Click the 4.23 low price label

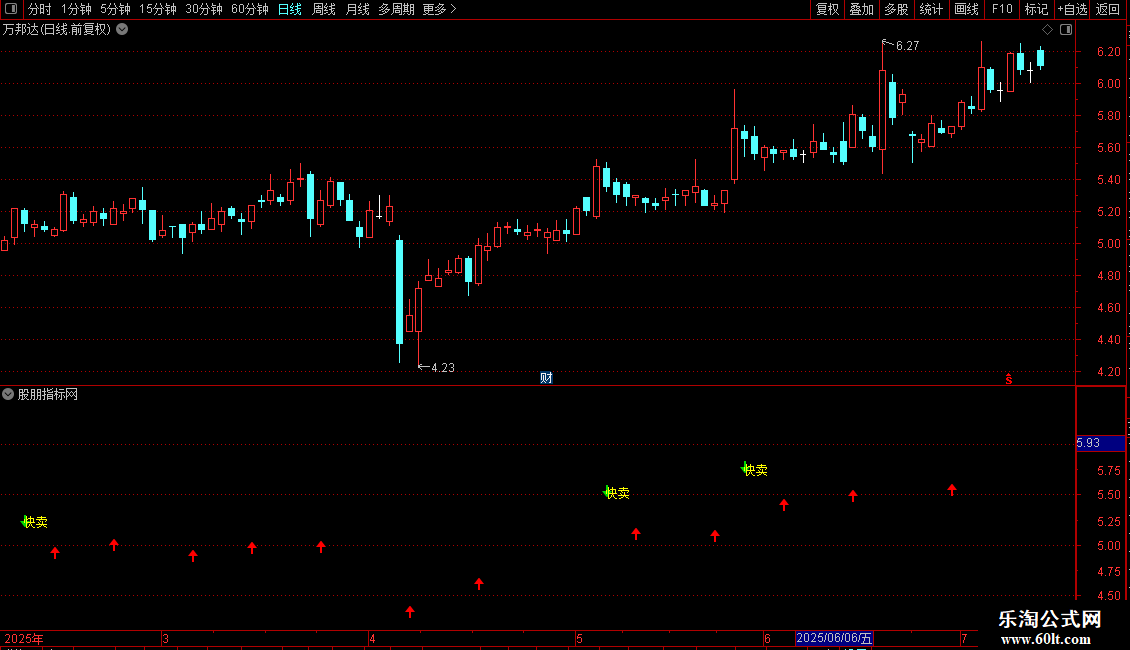(442, 368)
